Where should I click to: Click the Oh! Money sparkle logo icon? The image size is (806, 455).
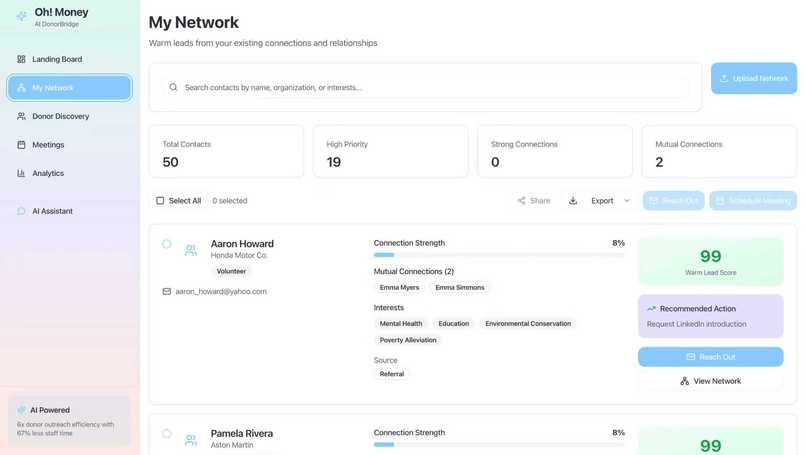click(x=22, y=16)
